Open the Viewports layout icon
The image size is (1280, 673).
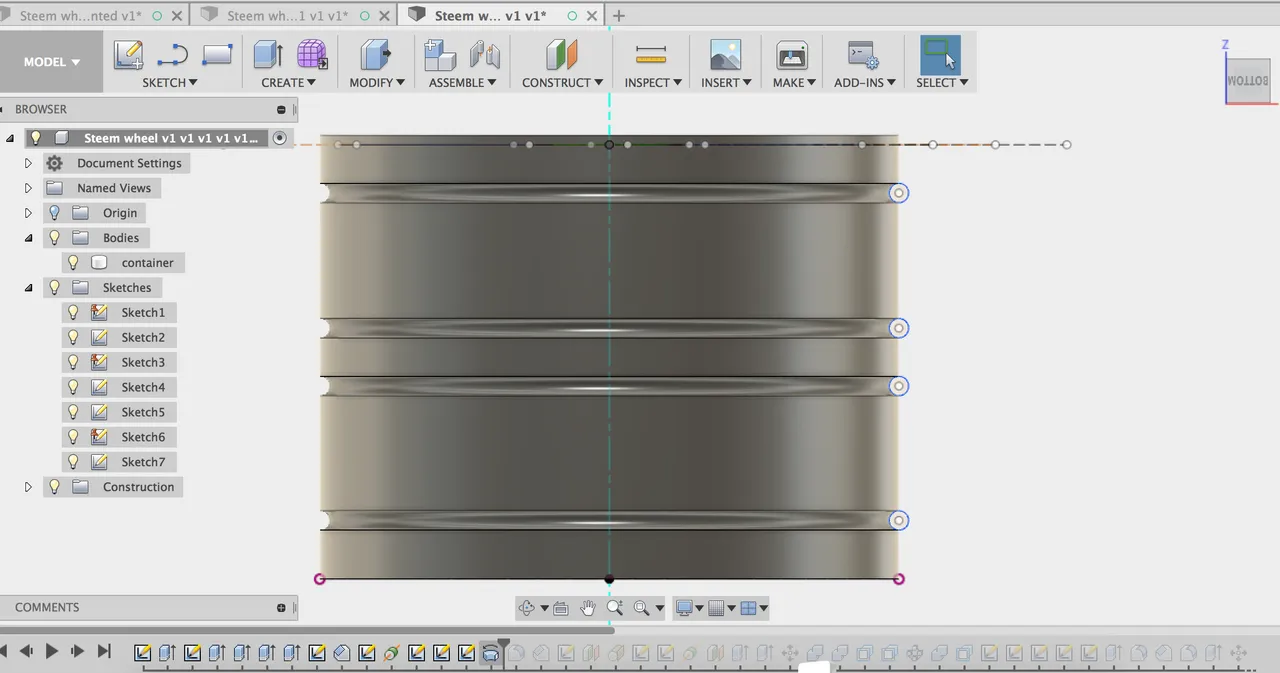(x=748, y=608)
